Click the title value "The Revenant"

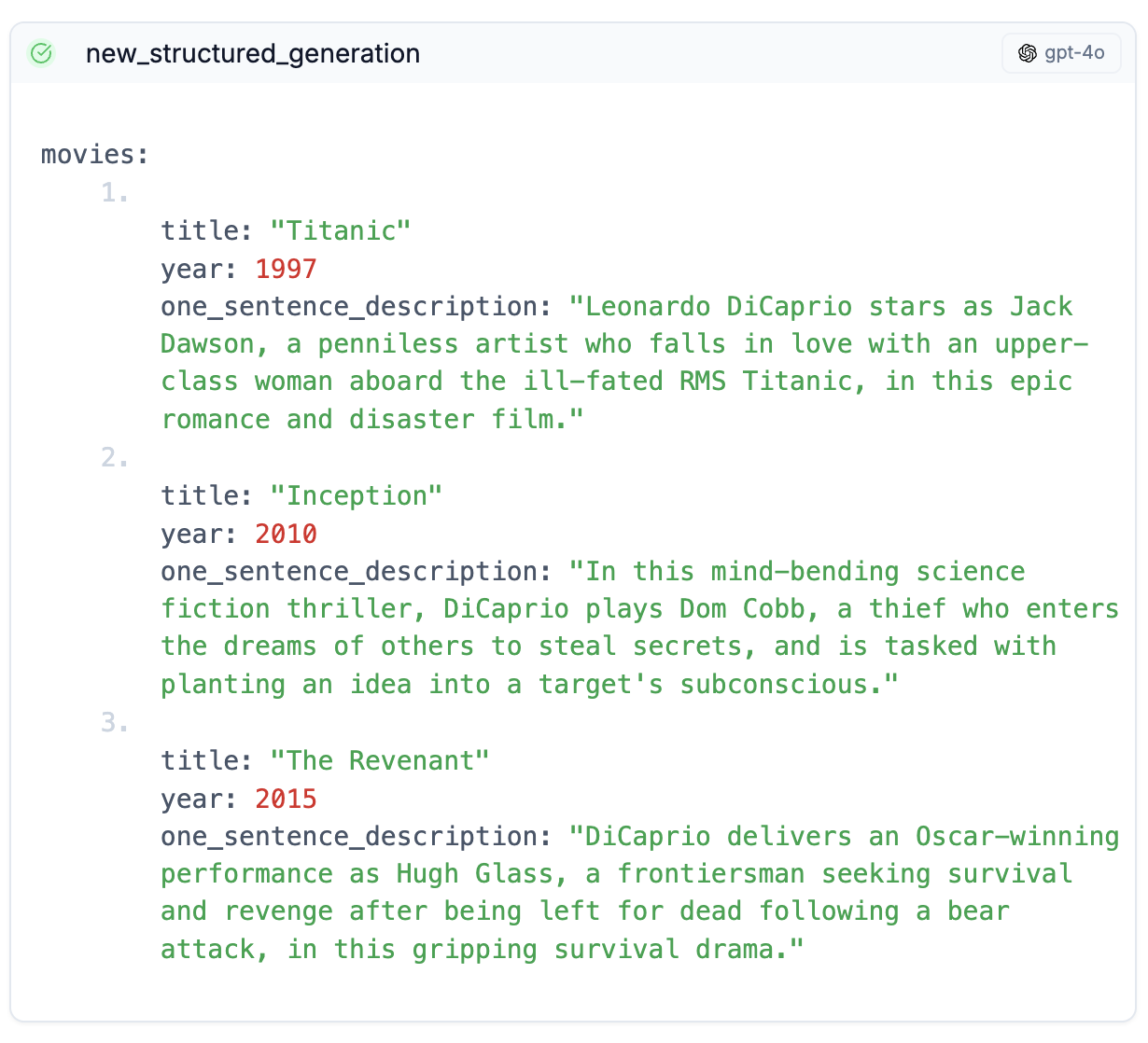380,760
